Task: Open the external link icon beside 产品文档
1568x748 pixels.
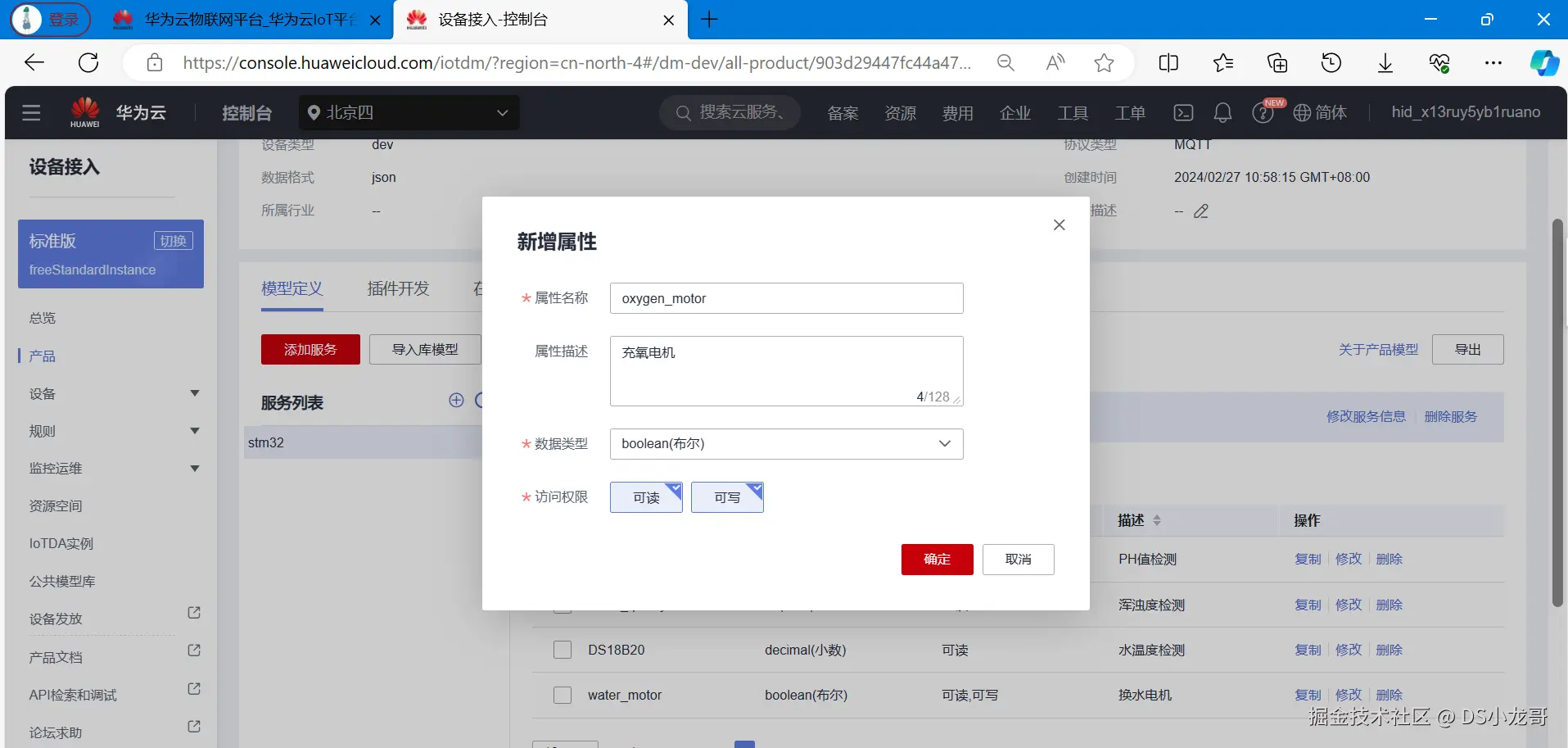Action: coord(194,651)
